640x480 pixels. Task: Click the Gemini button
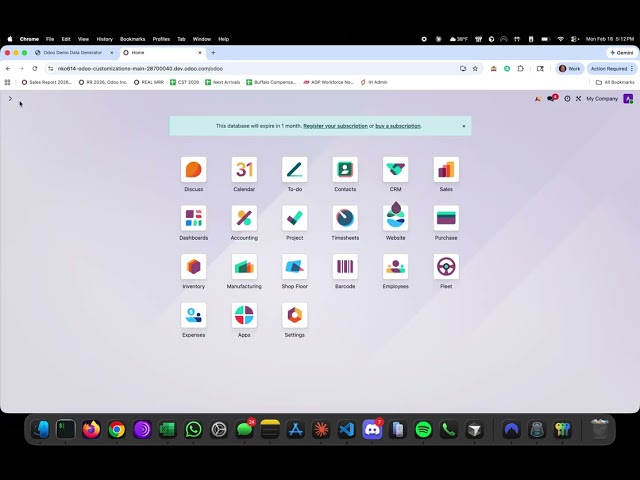[x=621, y=53]
